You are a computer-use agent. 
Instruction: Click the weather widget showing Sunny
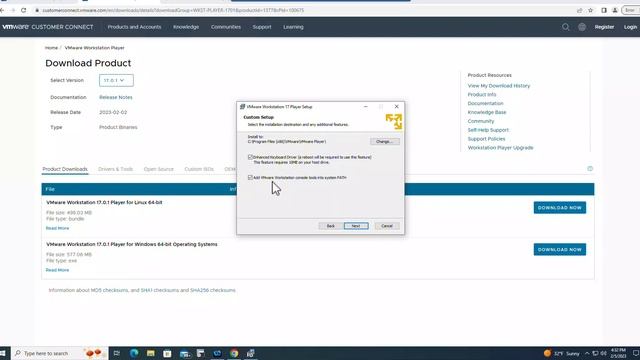coord(562,353)
